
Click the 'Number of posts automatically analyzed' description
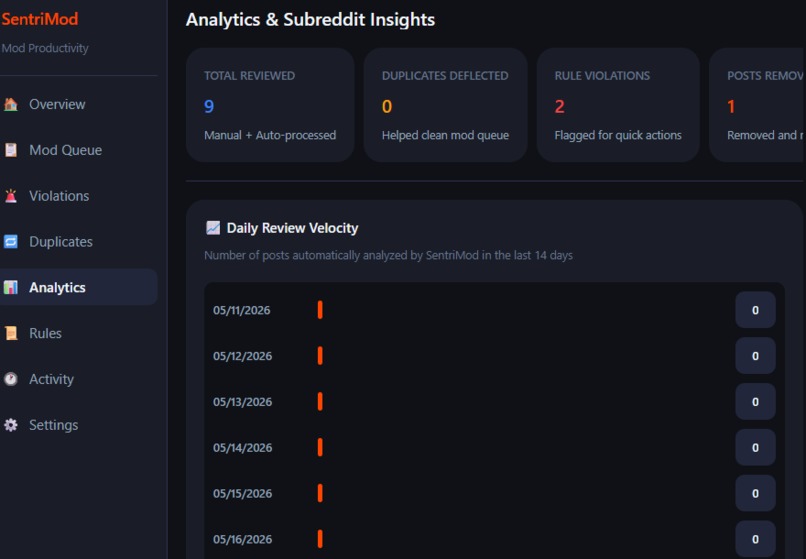point(388,256)
